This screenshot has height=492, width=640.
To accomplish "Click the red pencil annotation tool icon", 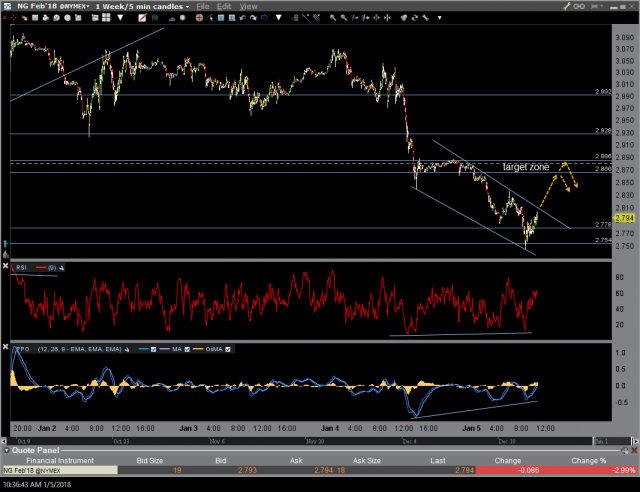I will pyautogui.click(x=142, y=18).
